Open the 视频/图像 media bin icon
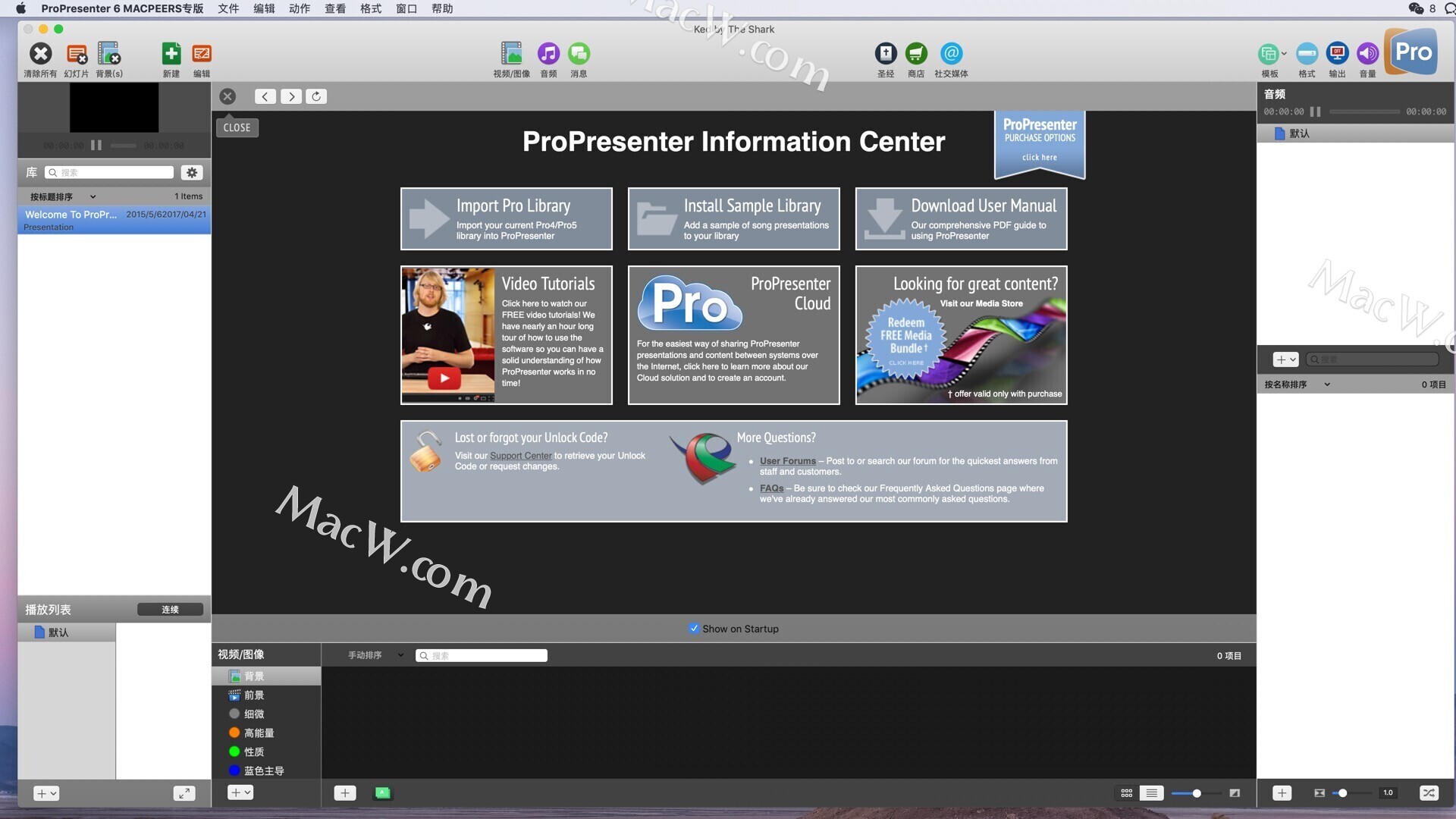The image size is (1456, 819). click(x=512, y=54)
